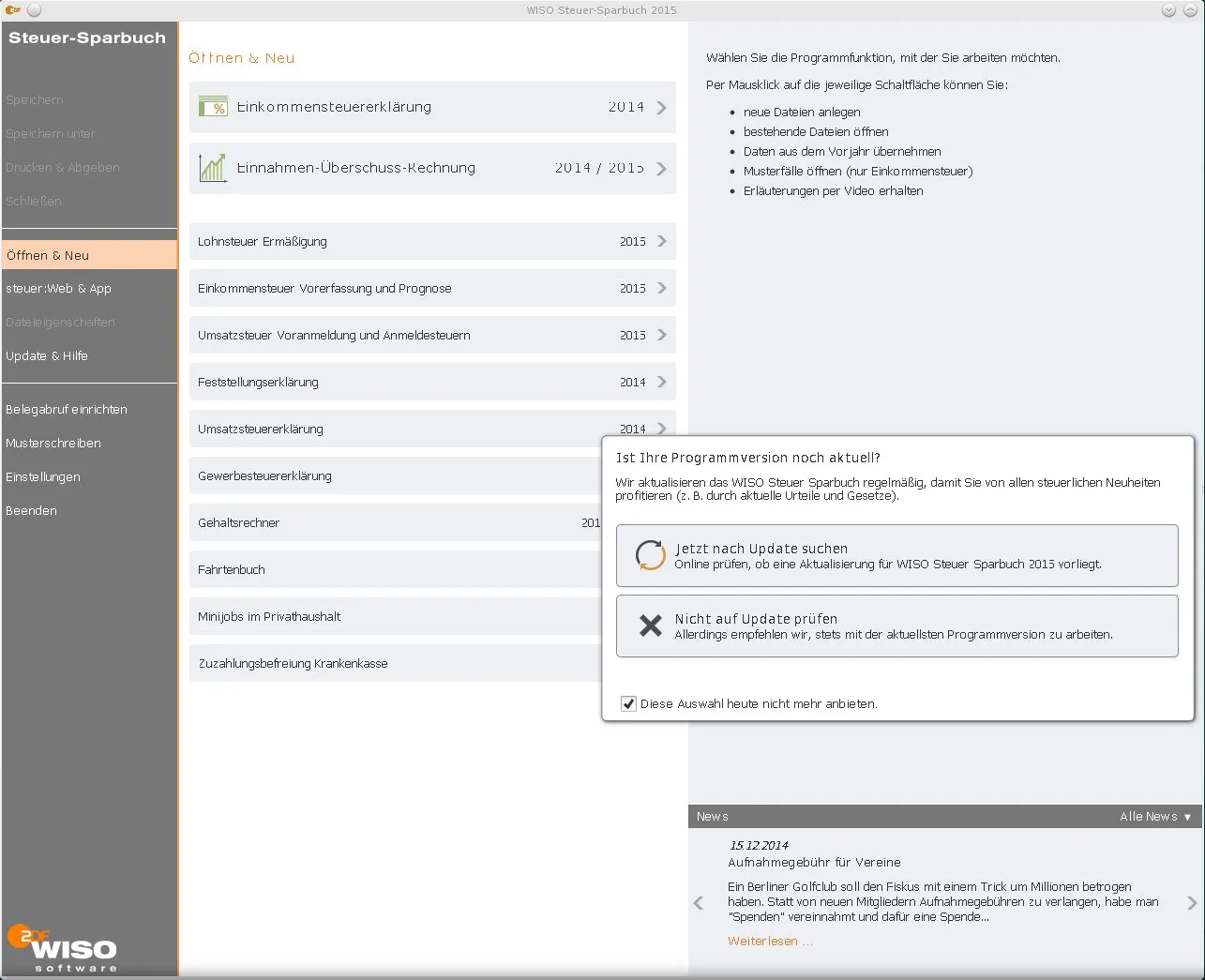
Task: Click the 'Weiterlesen ...' link
Action: (769, 941)
